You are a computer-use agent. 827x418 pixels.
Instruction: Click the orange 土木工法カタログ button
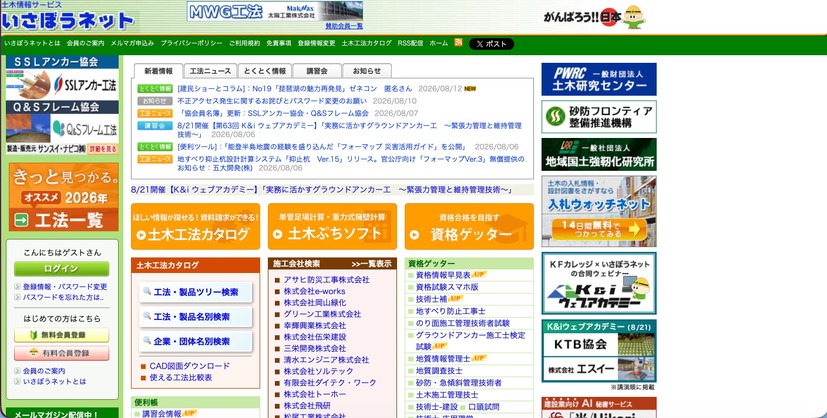195,227
